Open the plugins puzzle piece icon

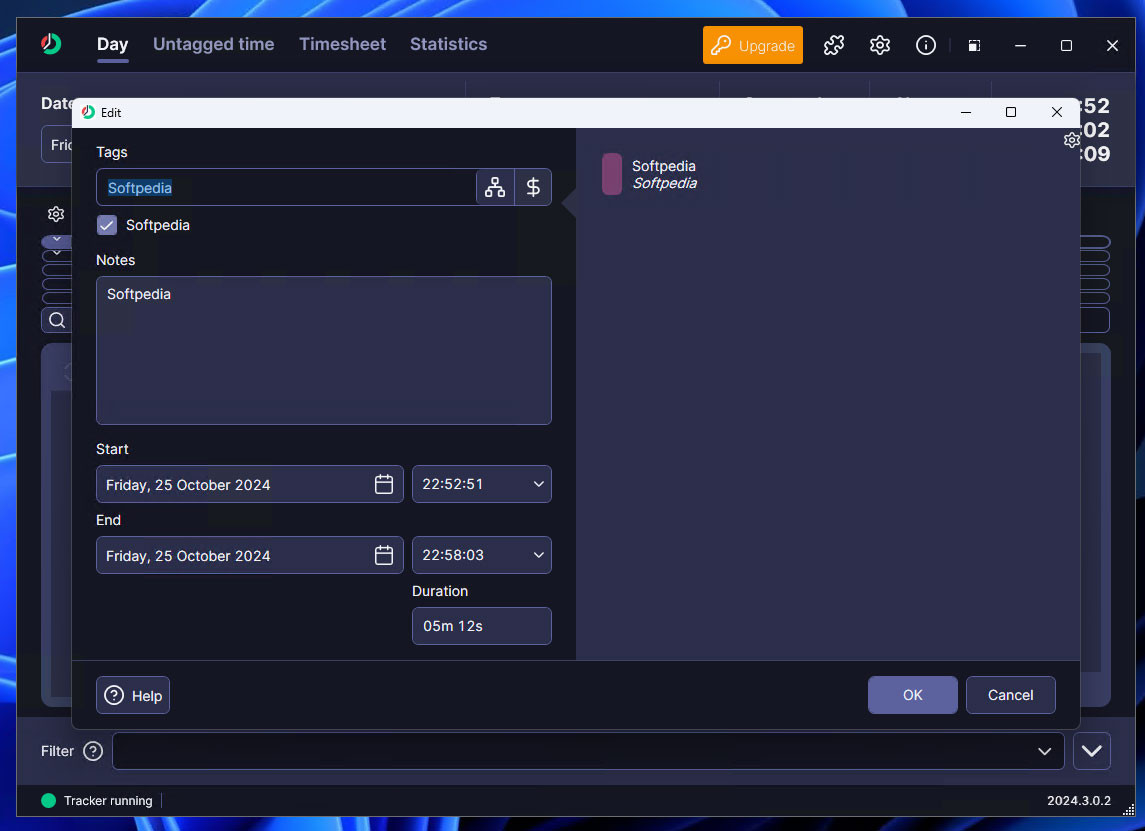click(x=833, y=45)
